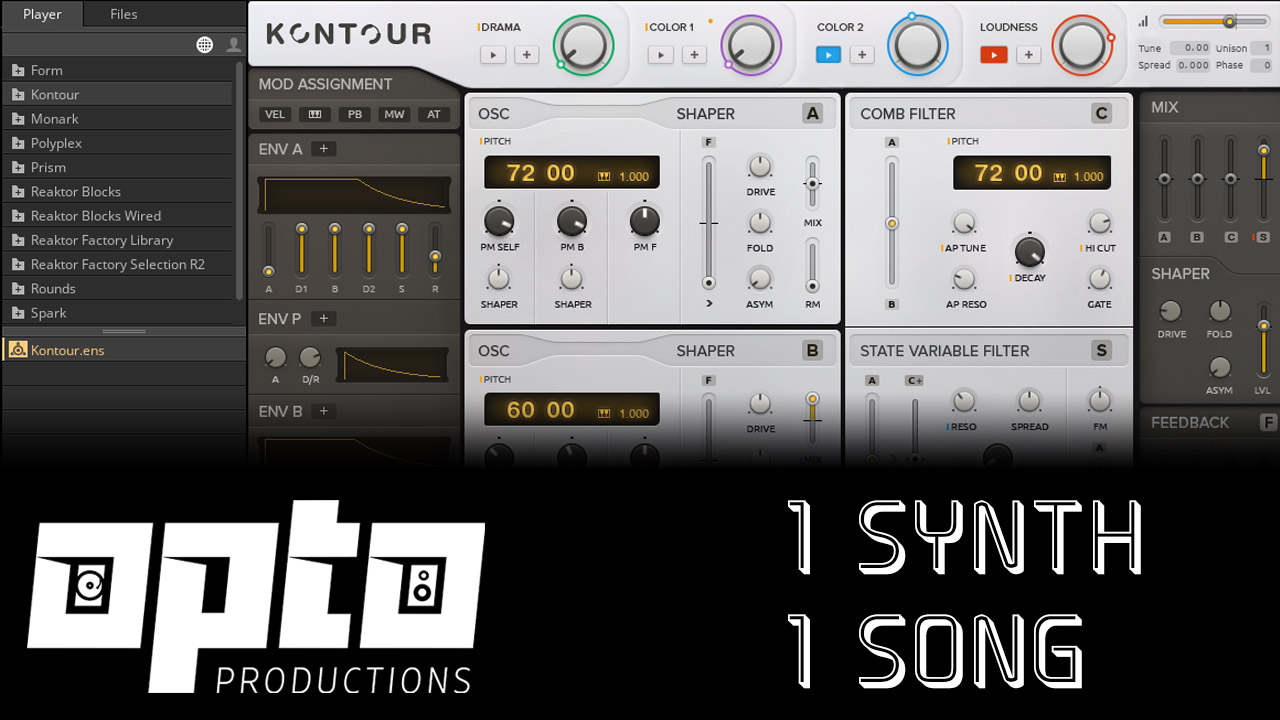Open the Prism folder
This screenshot has height=720, width=1280.
pos(118,167)
